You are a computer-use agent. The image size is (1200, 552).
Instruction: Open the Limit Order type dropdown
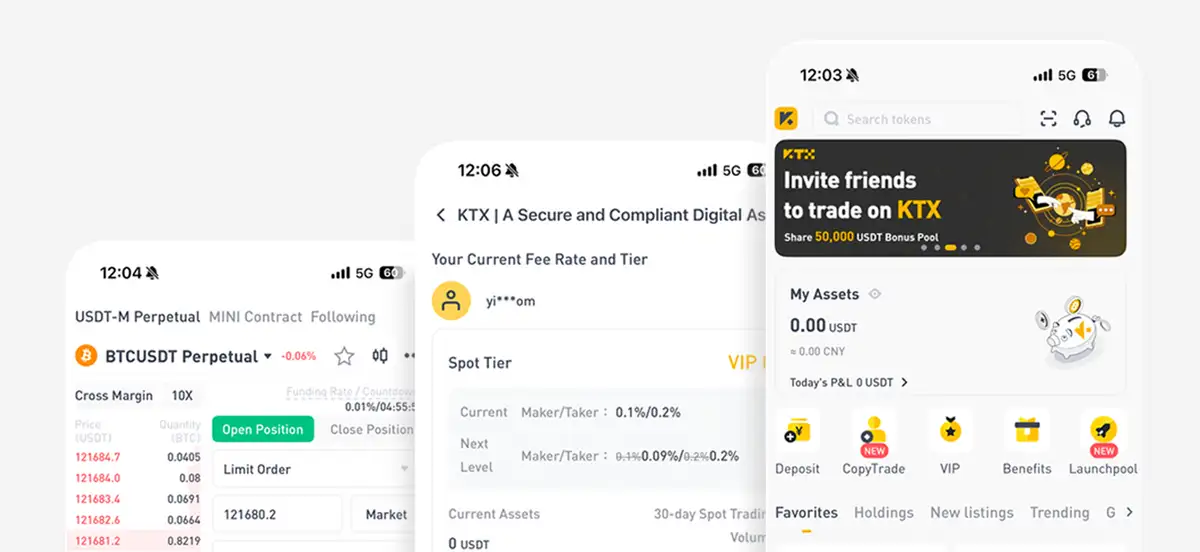click(314, 469)
